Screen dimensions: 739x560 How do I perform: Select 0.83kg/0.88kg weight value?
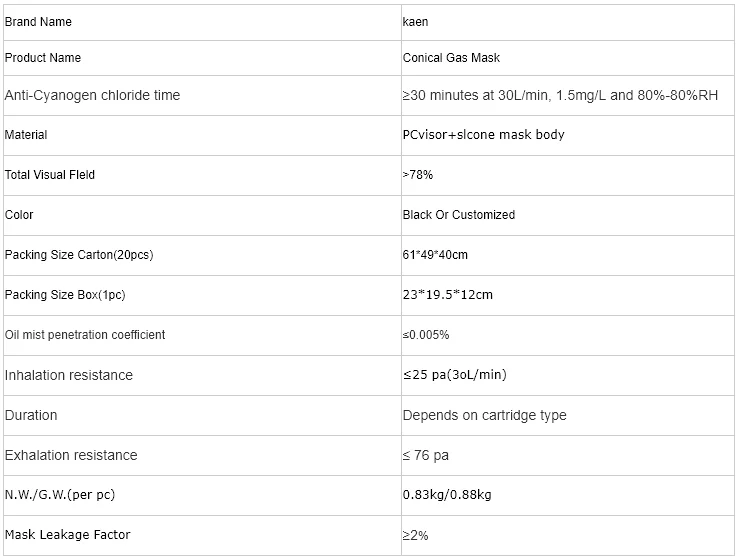(x=447, y=495)
